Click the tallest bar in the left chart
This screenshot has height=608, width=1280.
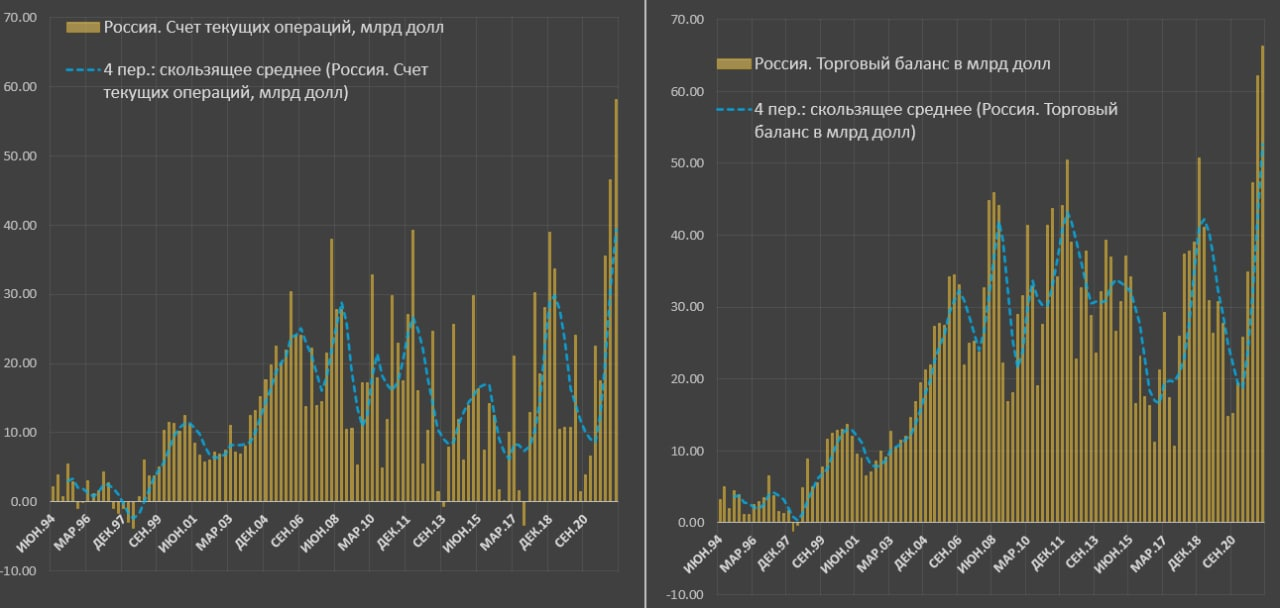pyautogui.click(x=615, y=300)
